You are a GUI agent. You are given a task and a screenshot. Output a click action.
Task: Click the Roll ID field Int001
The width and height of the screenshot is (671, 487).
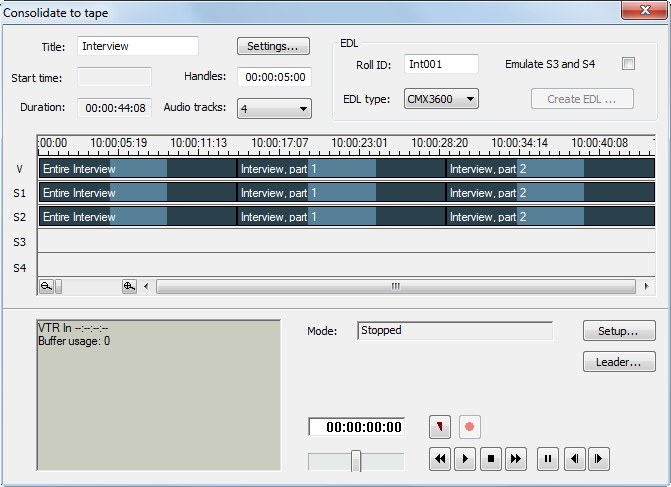pos(441,64)
